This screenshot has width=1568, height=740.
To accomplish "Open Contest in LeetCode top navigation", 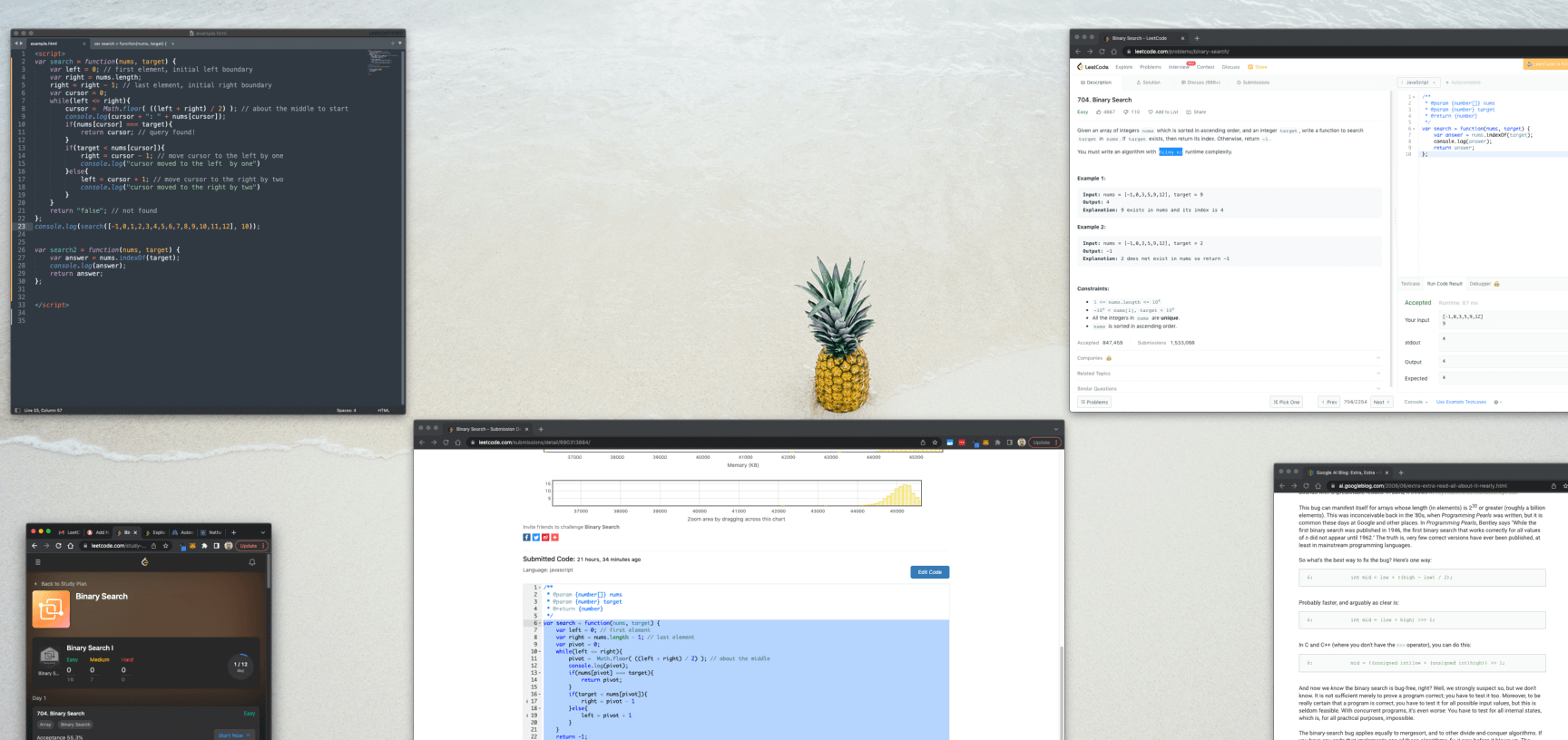I will (x=1205, y=67).
